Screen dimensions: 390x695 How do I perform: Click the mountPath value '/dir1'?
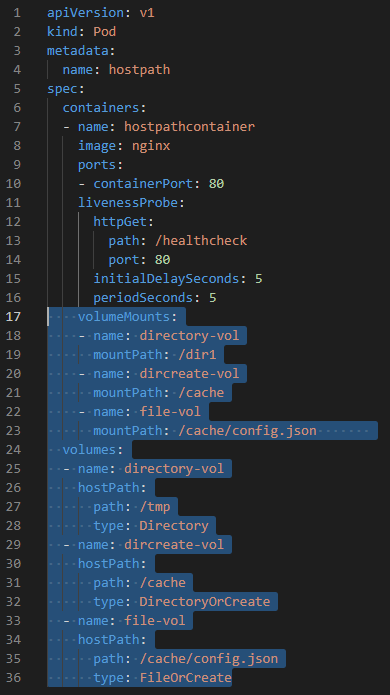pos(197,355)
